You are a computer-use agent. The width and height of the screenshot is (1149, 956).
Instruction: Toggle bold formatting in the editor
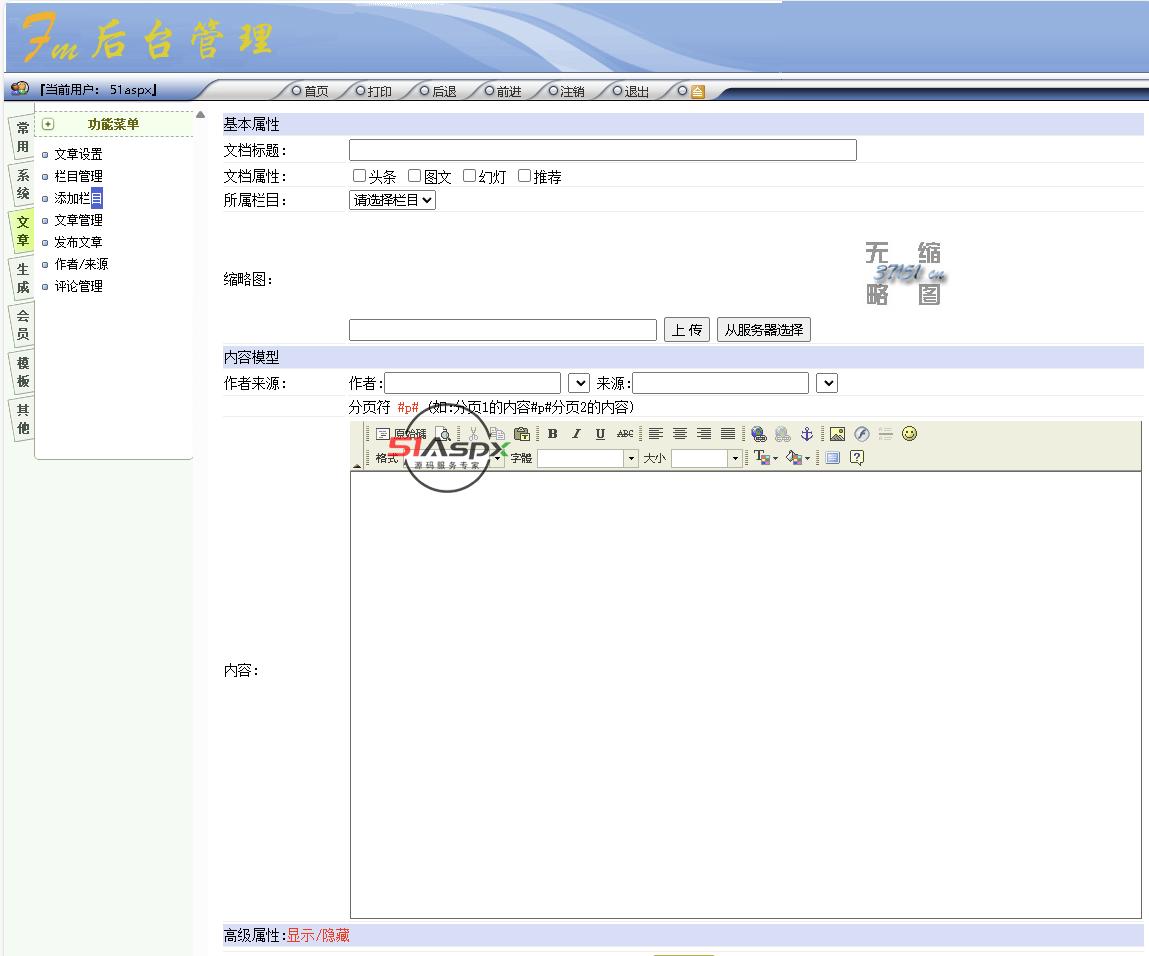(x=552, y=434)
